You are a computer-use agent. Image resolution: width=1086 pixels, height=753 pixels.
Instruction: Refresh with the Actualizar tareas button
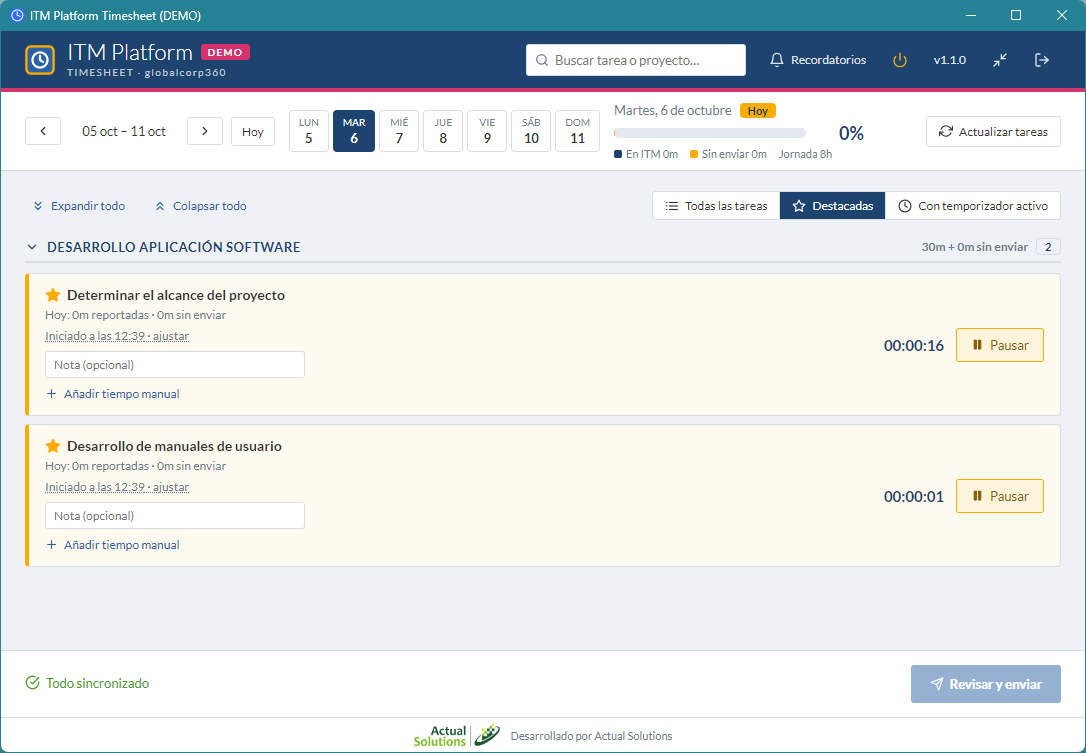point(993,132)
